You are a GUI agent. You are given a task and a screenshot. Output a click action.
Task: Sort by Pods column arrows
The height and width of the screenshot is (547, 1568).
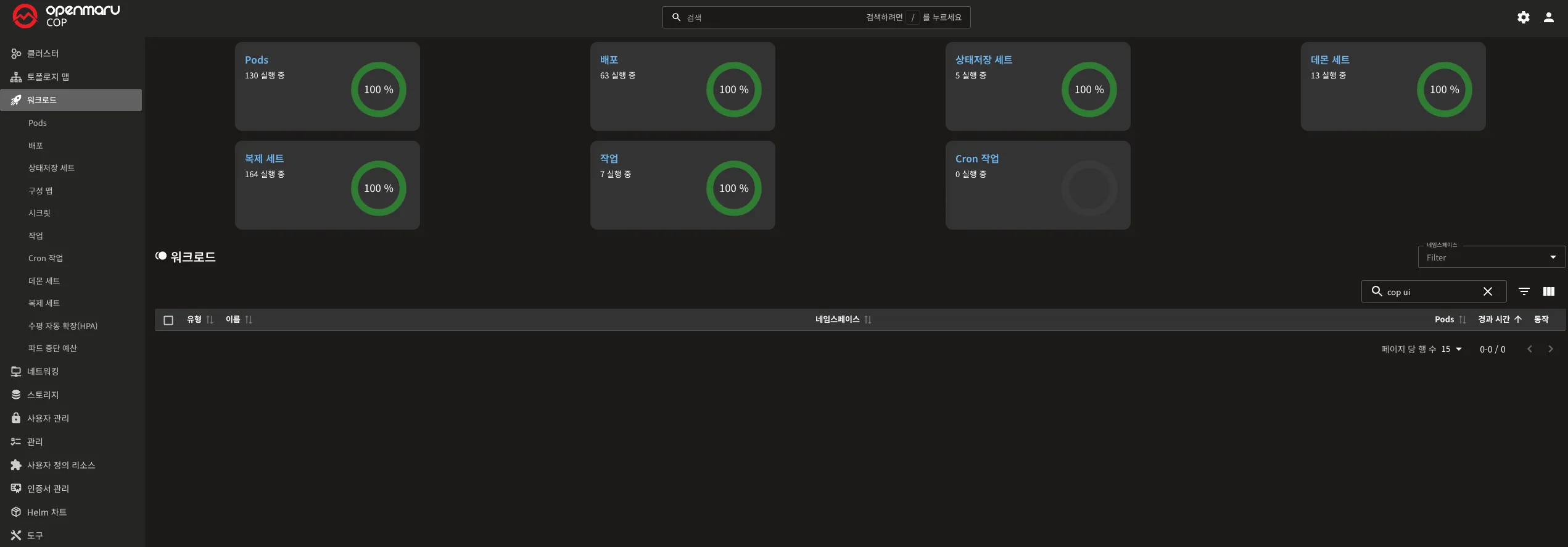pyautogui.click(x=1462, y=320)
